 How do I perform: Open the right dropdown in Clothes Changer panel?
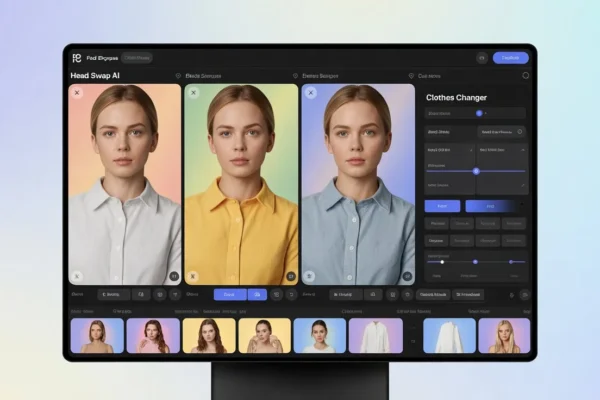pos(501,149)
